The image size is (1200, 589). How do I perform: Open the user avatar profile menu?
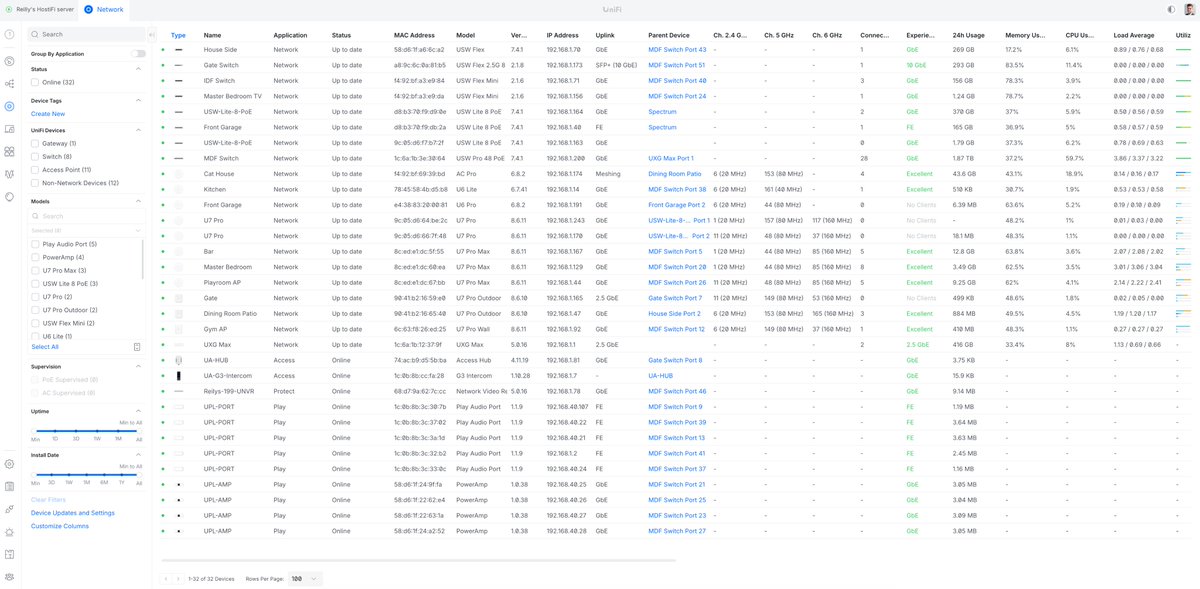1189,8
